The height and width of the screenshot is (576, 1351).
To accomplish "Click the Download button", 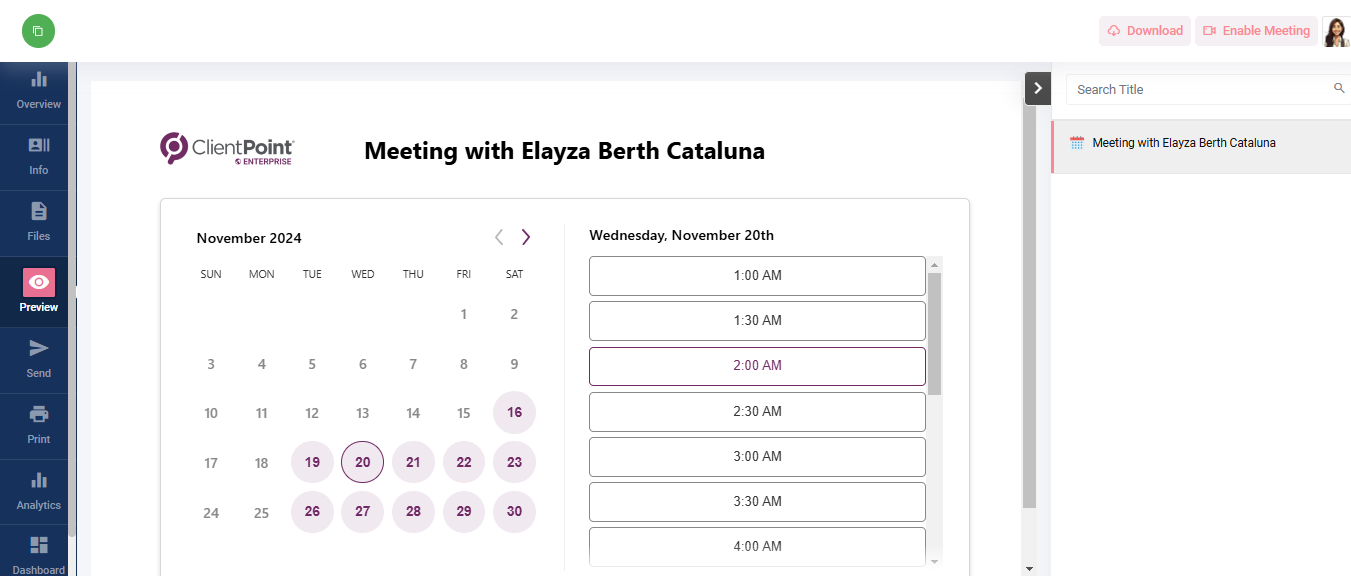I will (1145, 31).
